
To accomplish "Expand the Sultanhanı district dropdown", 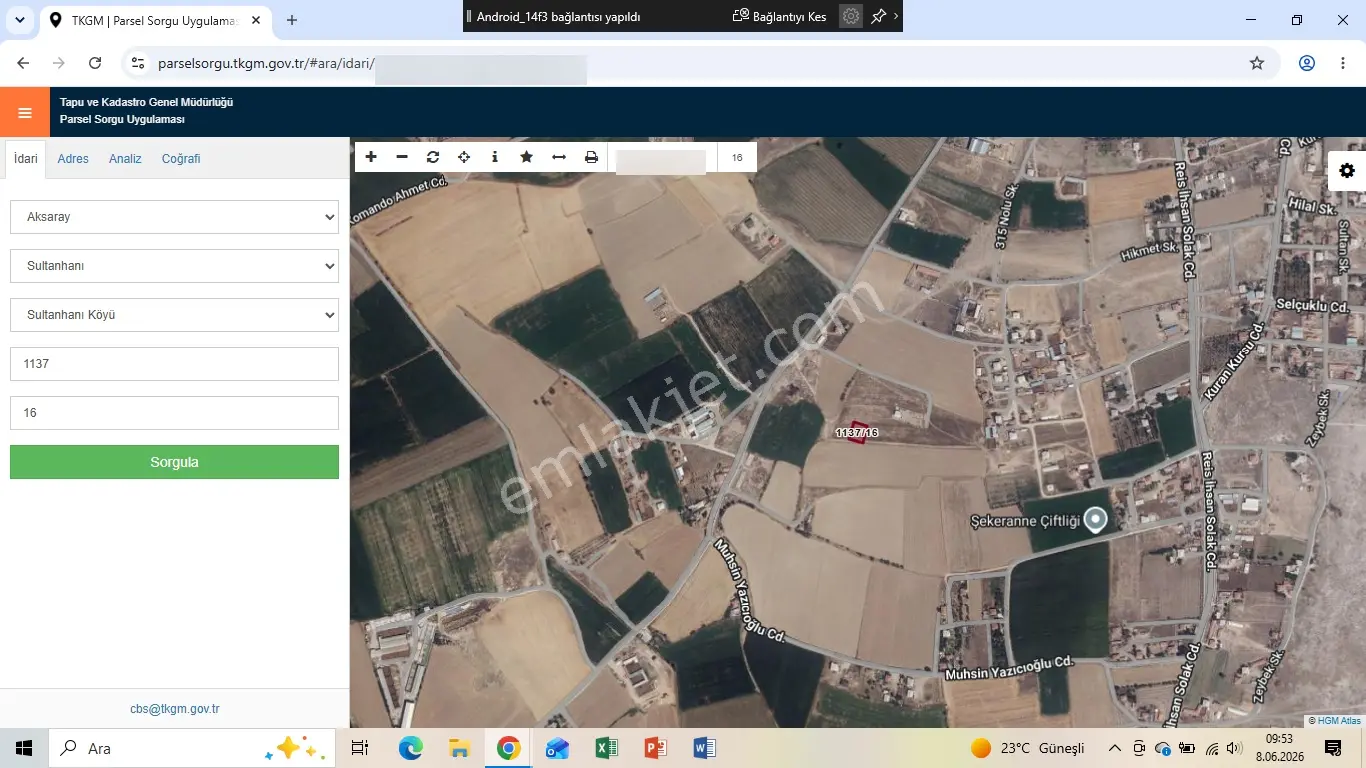I will point(174,266).
